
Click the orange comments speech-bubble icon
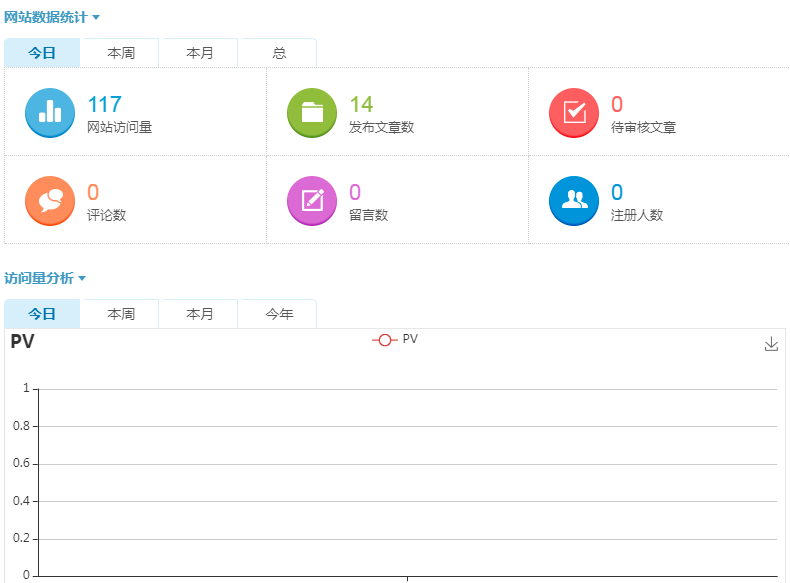pos(49,200)
